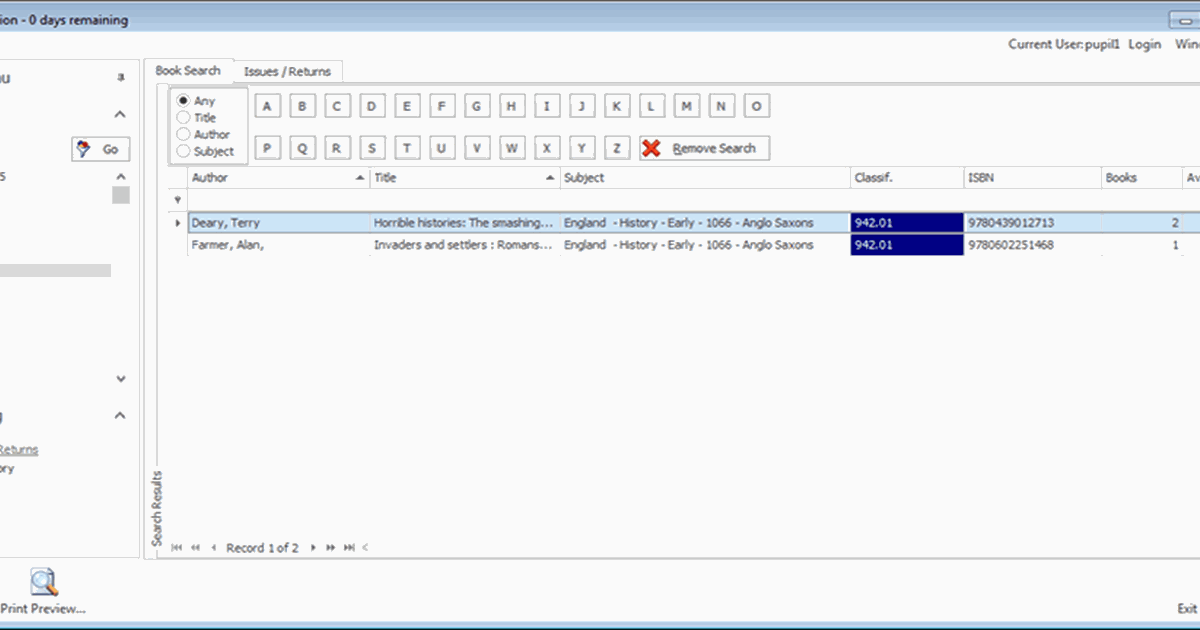Select the Subject search radio button
The width and height of the screenshot is (1200, 630).
tap(183, 151)
